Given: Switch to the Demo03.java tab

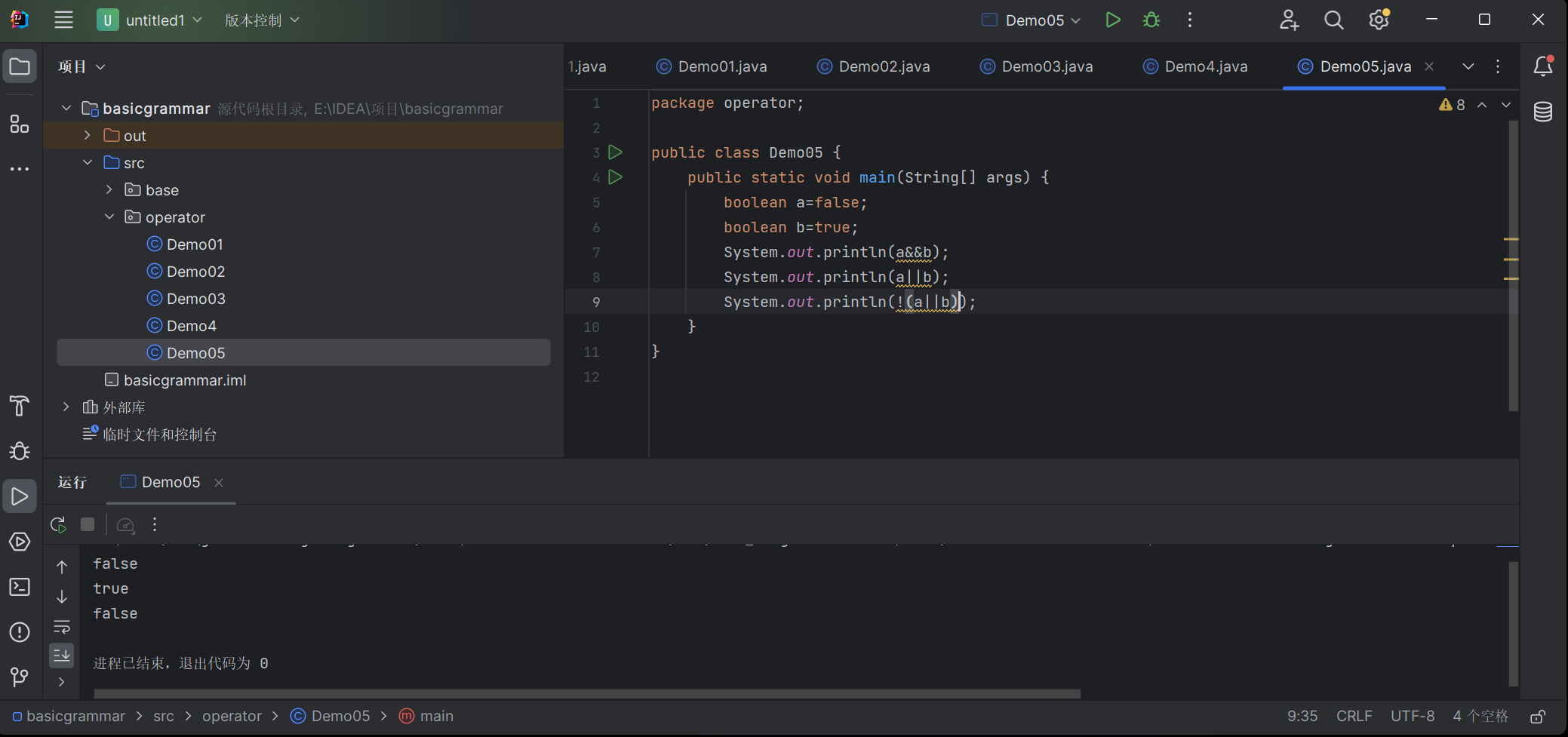Looking at the screenshot, I should tap(1037, 66).
